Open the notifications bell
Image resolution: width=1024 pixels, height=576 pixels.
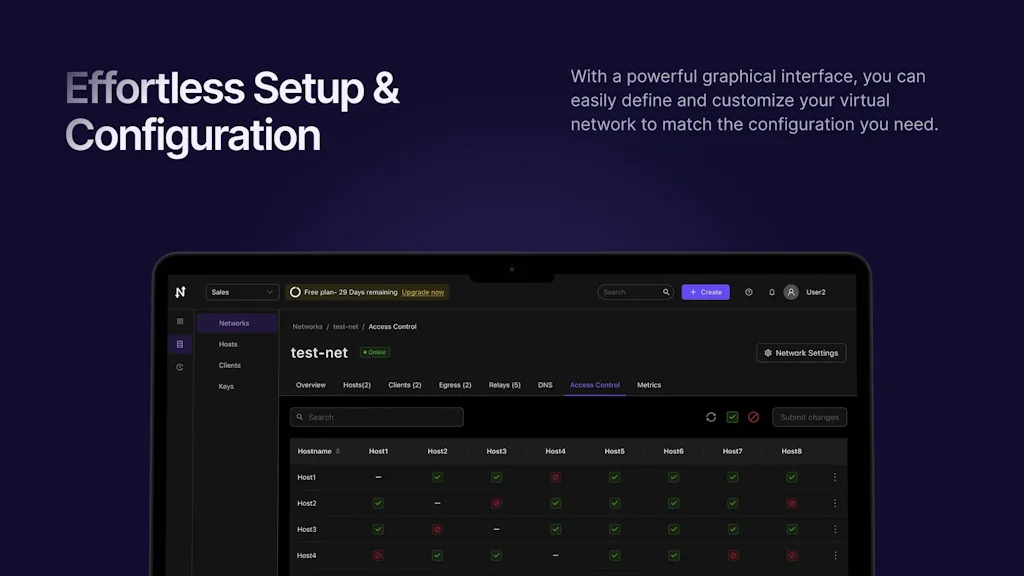pos(772,292)
